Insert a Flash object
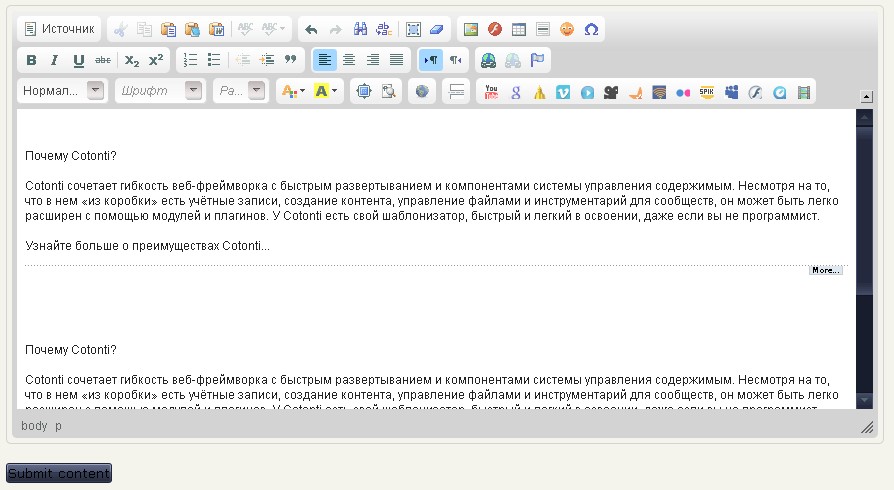 point(495,29)
